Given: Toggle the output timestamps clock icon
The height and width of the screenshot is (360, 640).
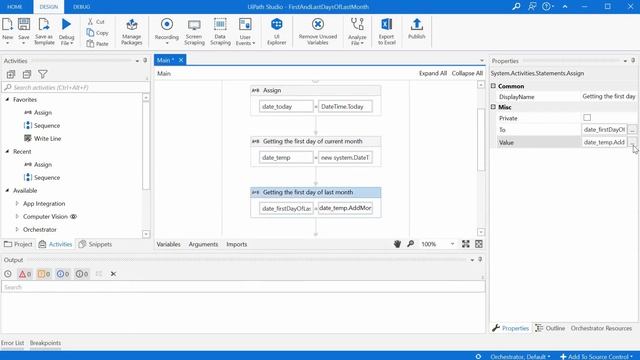Looking at the screenshot, I should pos(8,274).
